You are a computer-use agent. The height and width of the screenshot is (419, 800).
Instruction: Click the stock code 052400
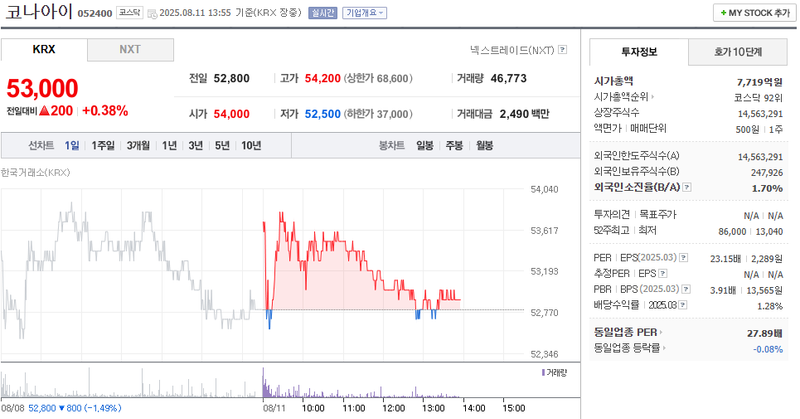95,13
